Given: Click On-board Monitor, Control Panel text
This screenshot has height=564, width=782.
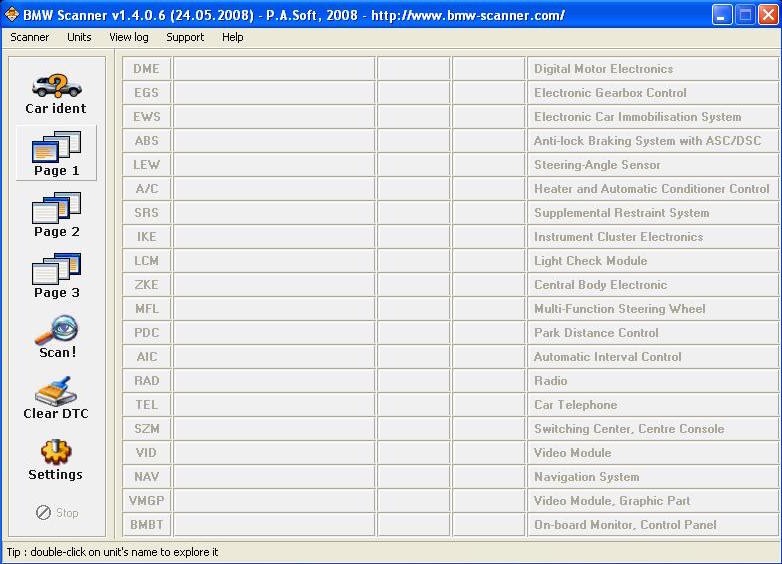Looking at the screenshot, I should [x=625, y=525].
